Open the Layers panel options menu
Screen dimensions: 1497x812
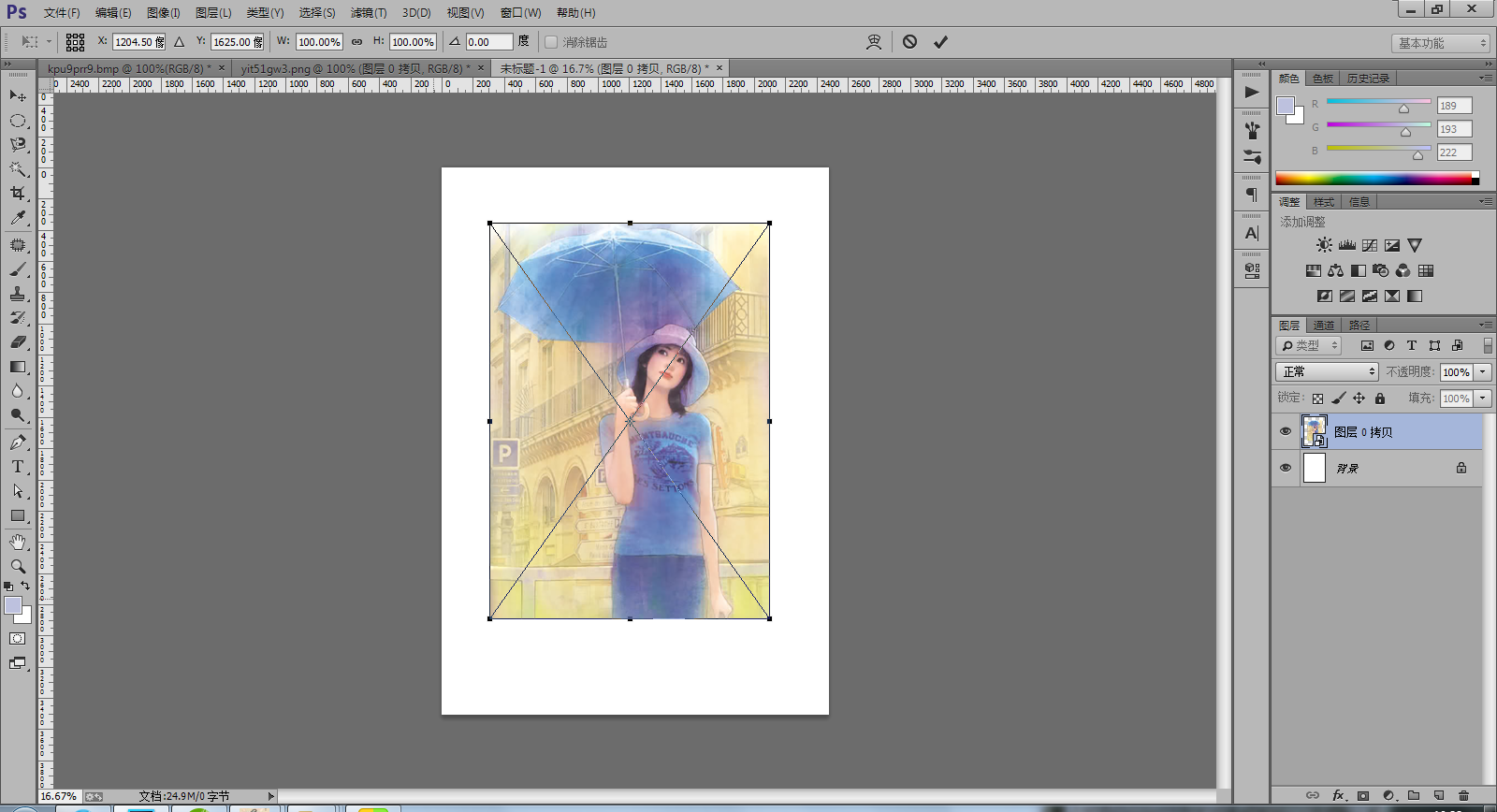pos(1486,326)
